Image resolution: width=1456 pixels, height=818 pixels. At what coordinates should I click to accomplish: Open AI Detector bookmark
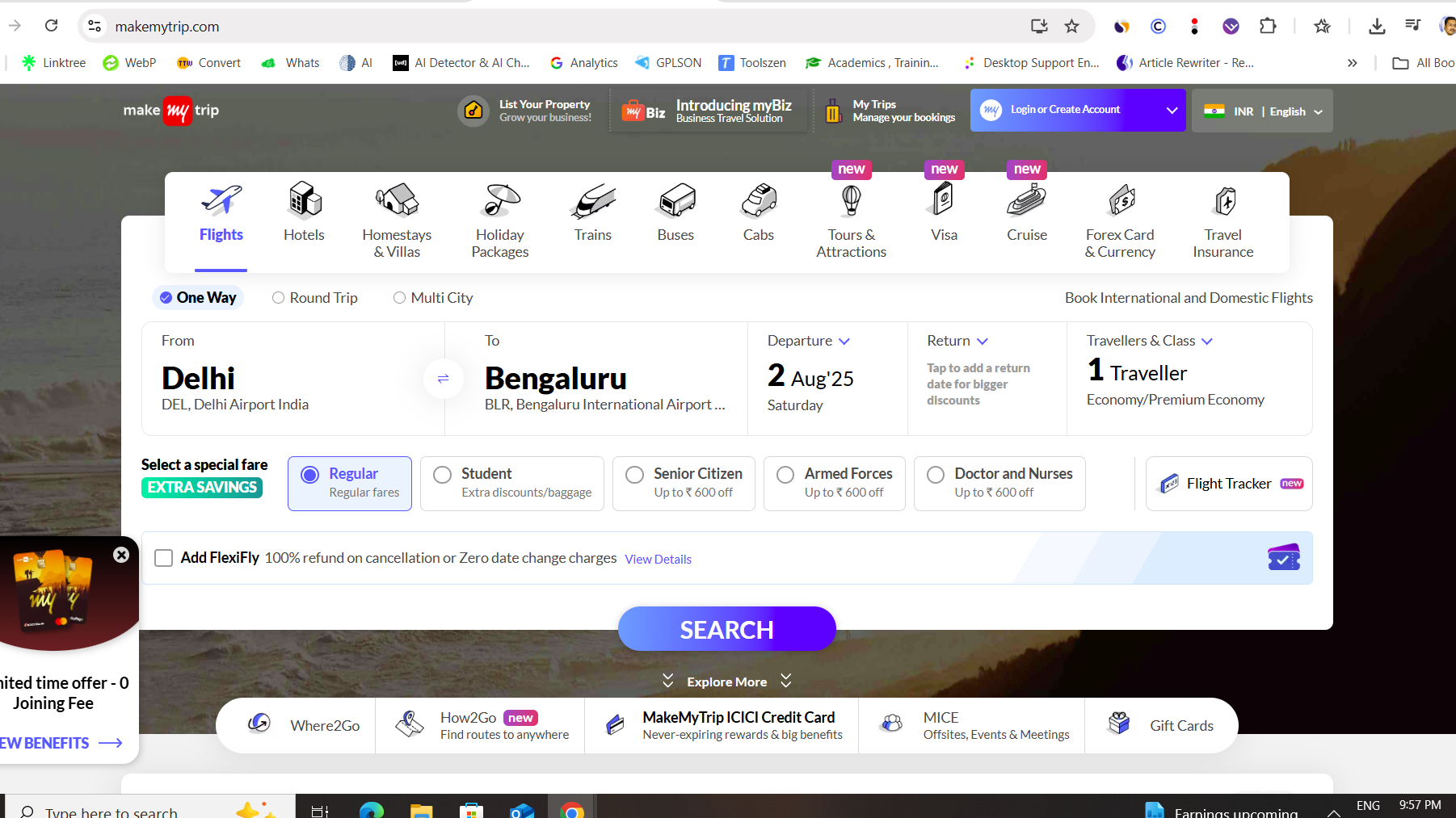[461, 63]
